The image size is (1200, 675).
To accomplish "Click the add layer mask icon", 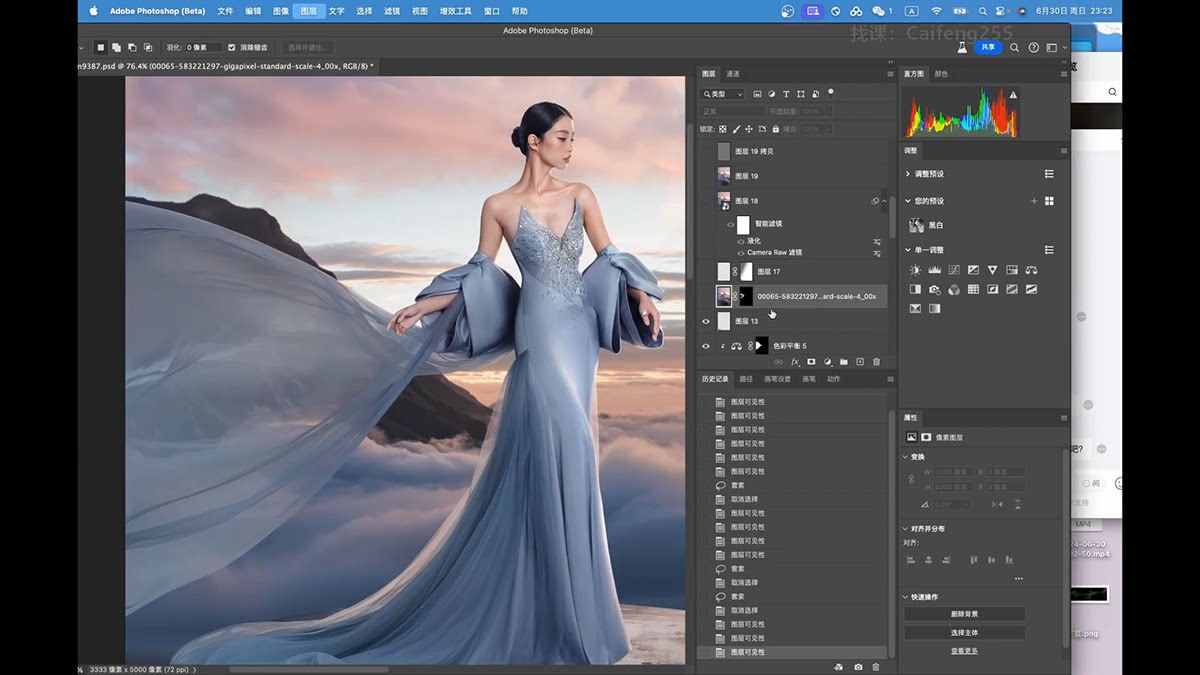I will [811, 362].
